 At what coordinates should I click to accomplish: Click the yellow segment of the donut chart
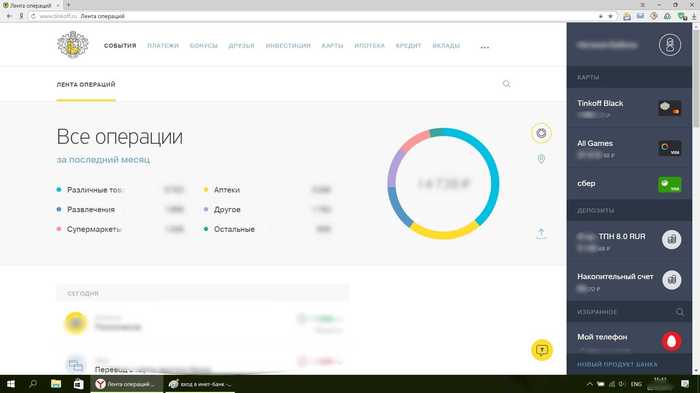[444, 234]
